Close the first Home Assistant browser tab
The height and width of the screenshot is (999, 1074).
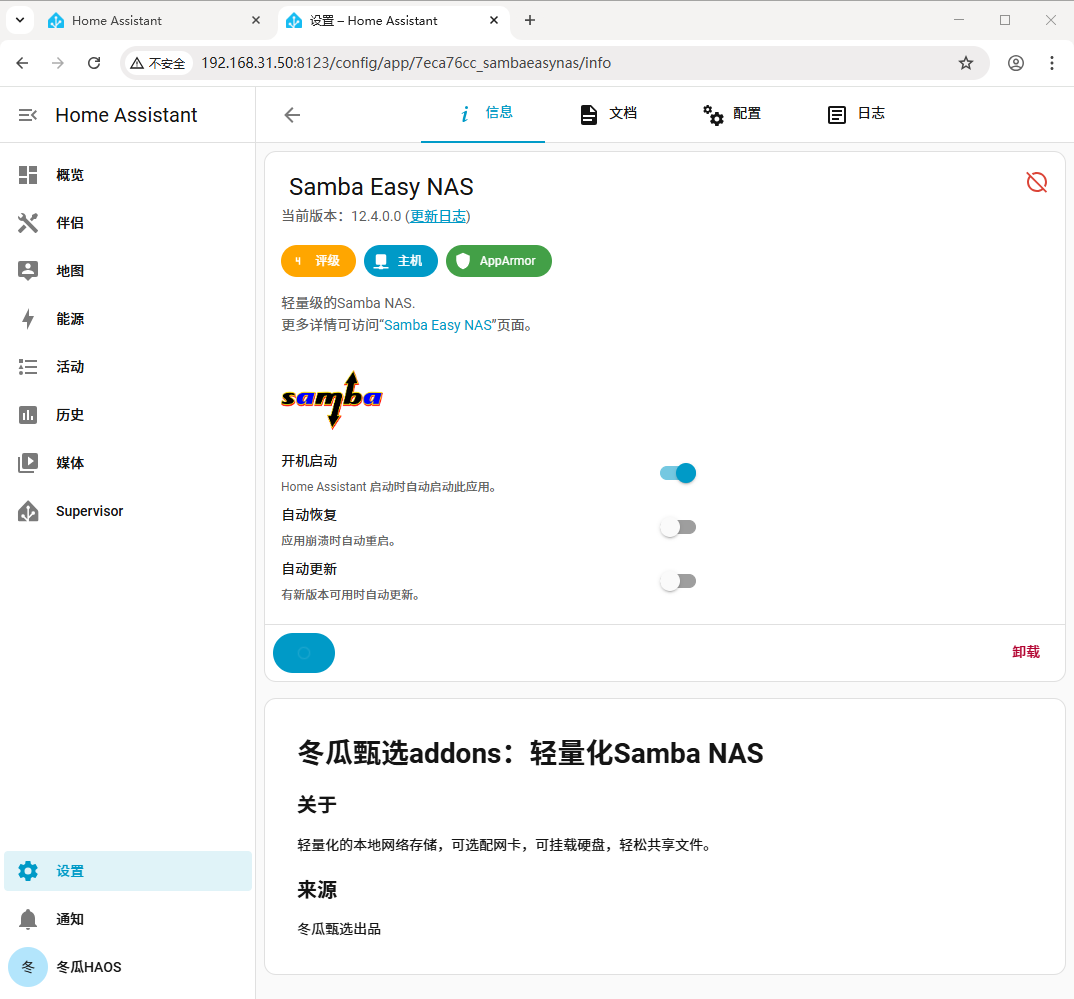coord(256,21)
